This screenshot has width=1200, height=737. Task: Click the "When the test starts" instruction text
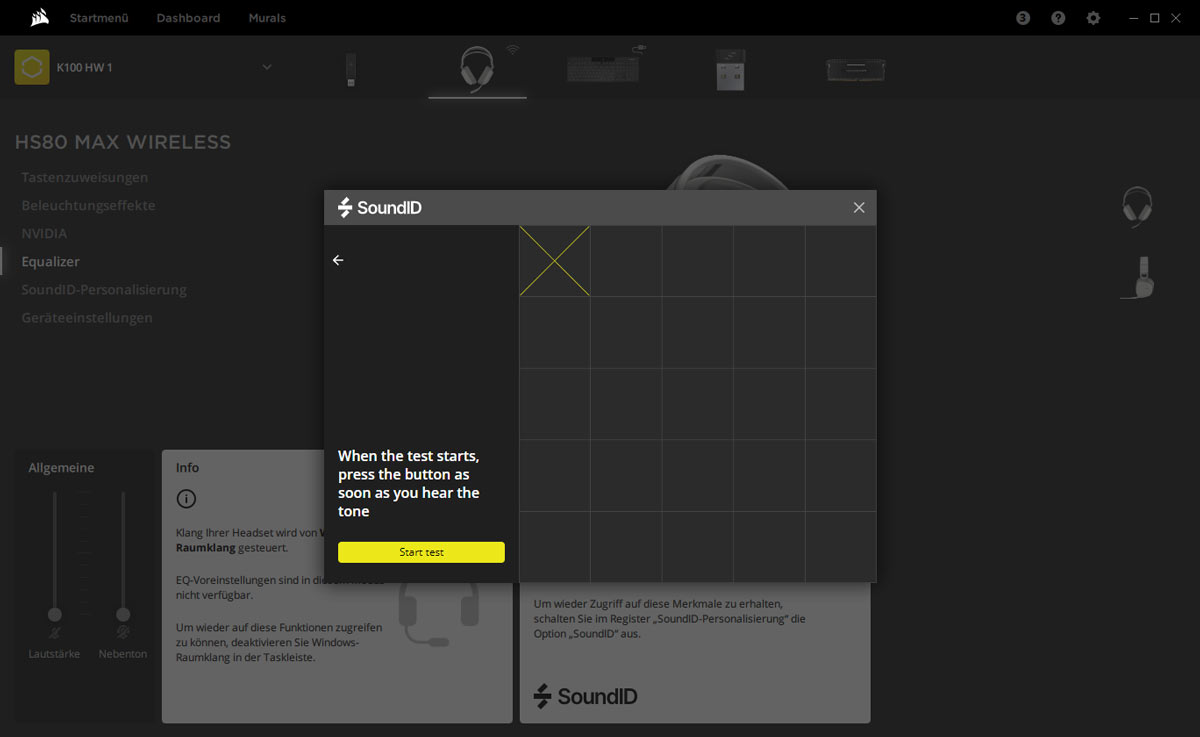409,483
